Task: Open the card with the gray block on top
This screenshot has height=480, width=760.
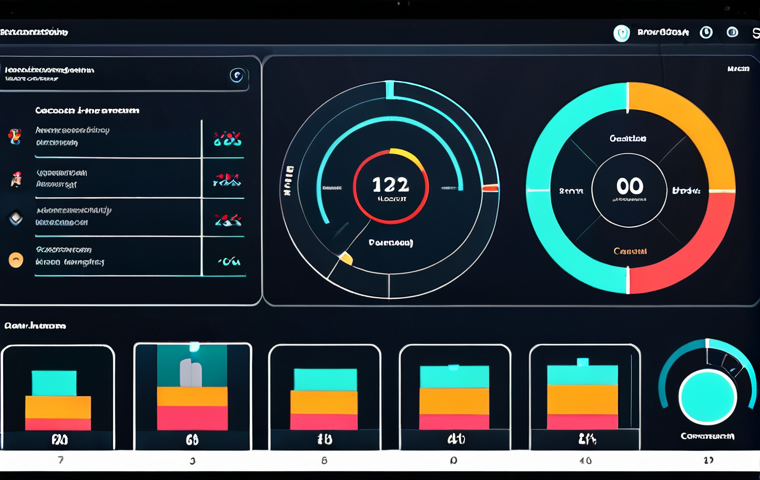Action: pos(192,396)
